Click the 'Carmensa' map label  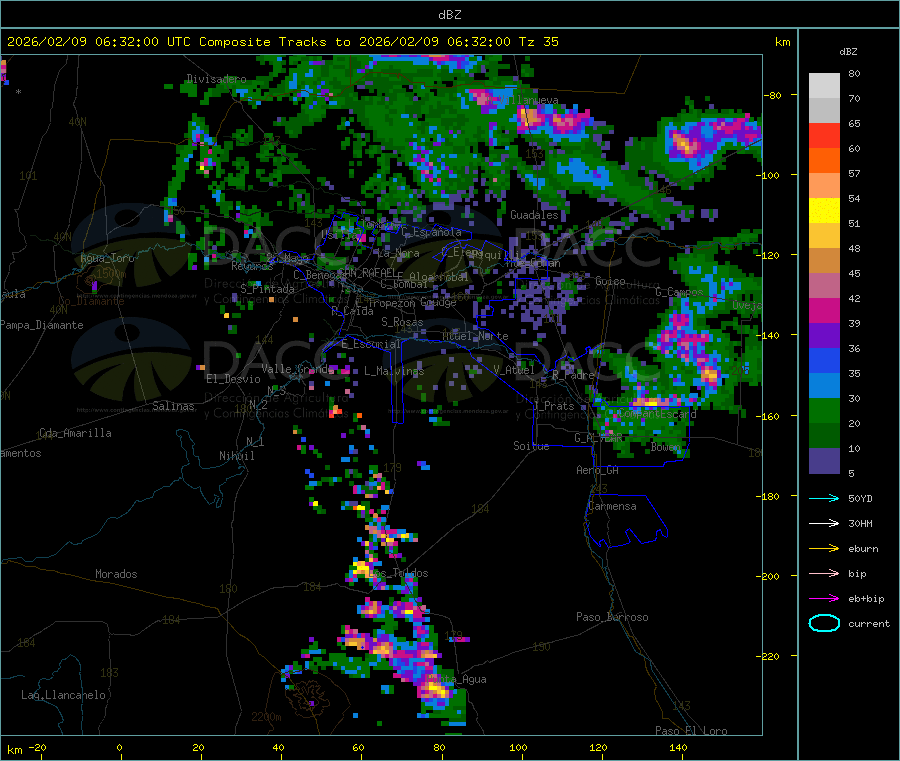point(612,506)
